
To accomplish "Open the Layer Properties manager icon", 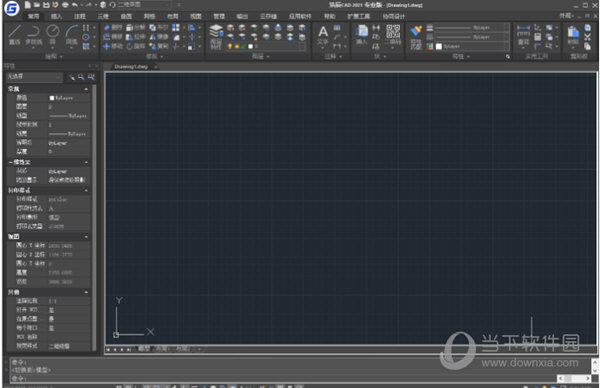I will (216, 37).
